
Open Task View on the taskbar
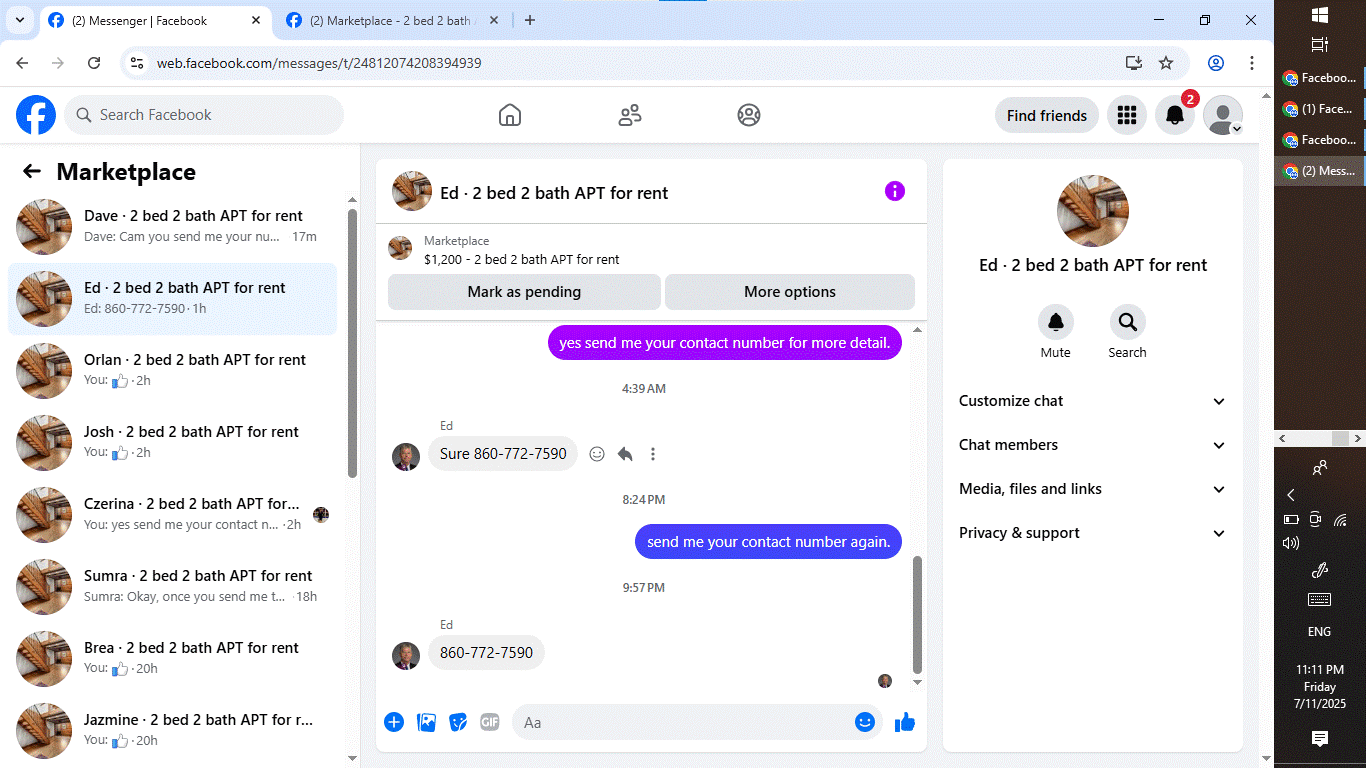pyautogui.click(x=1319, y=45)
